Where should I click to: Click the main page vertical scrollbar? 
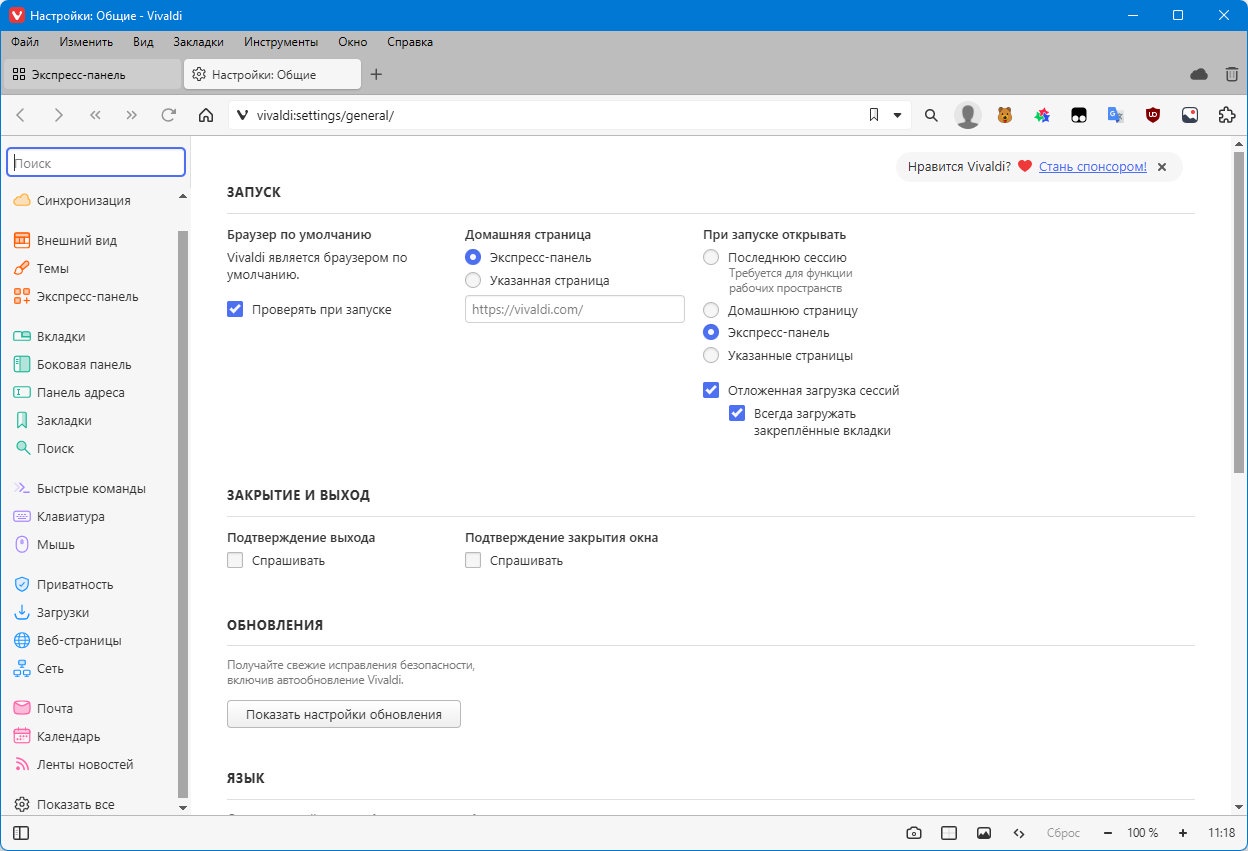[1239, 313]
